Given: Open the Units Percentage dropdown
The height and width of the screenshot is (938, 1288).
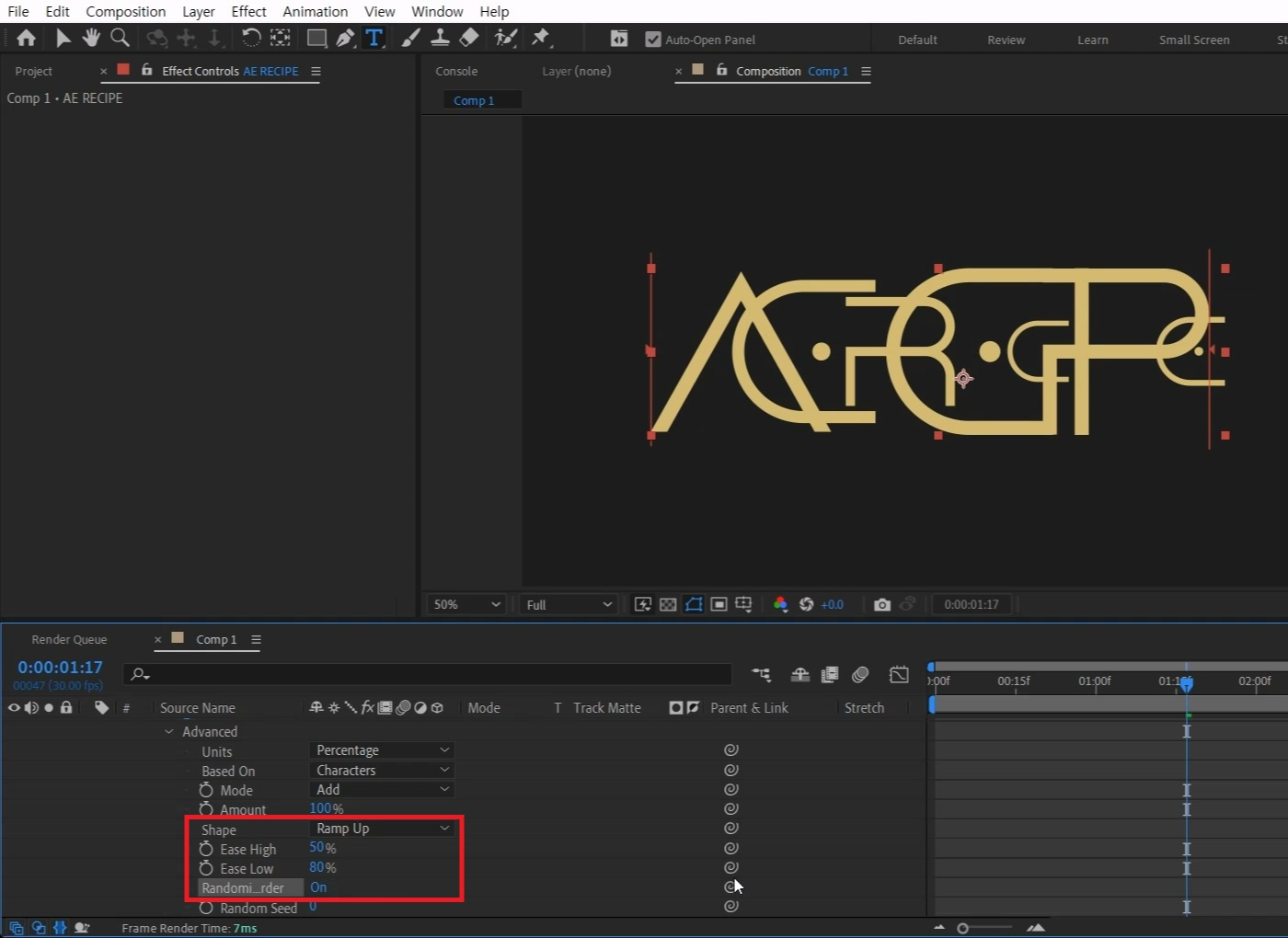Looking at the screenshot, I should click(x=382, y=750).
